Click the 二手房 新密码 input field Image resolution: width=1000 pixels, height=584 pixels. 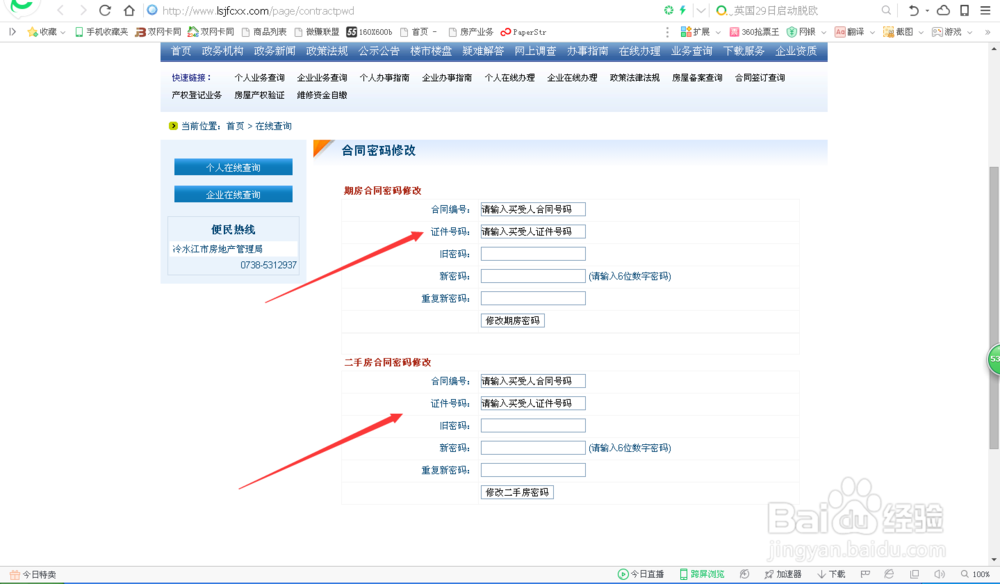point(533,448)
